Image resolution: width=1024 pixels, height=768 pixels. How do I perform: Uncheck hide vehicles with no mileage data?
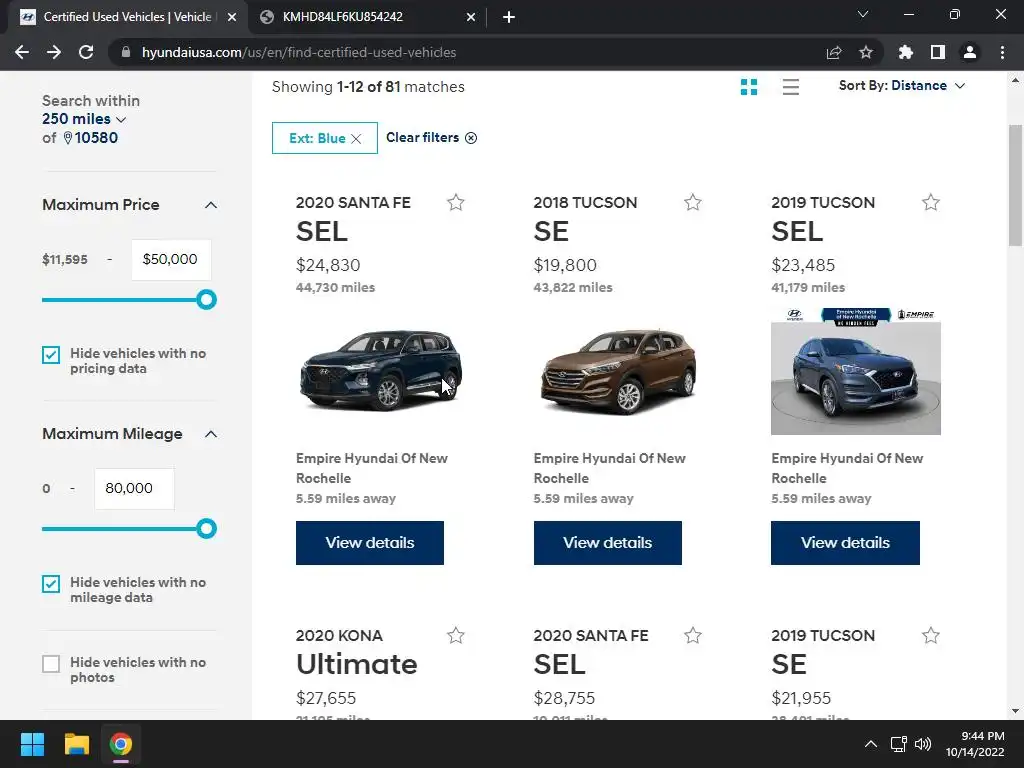[51, 584]
